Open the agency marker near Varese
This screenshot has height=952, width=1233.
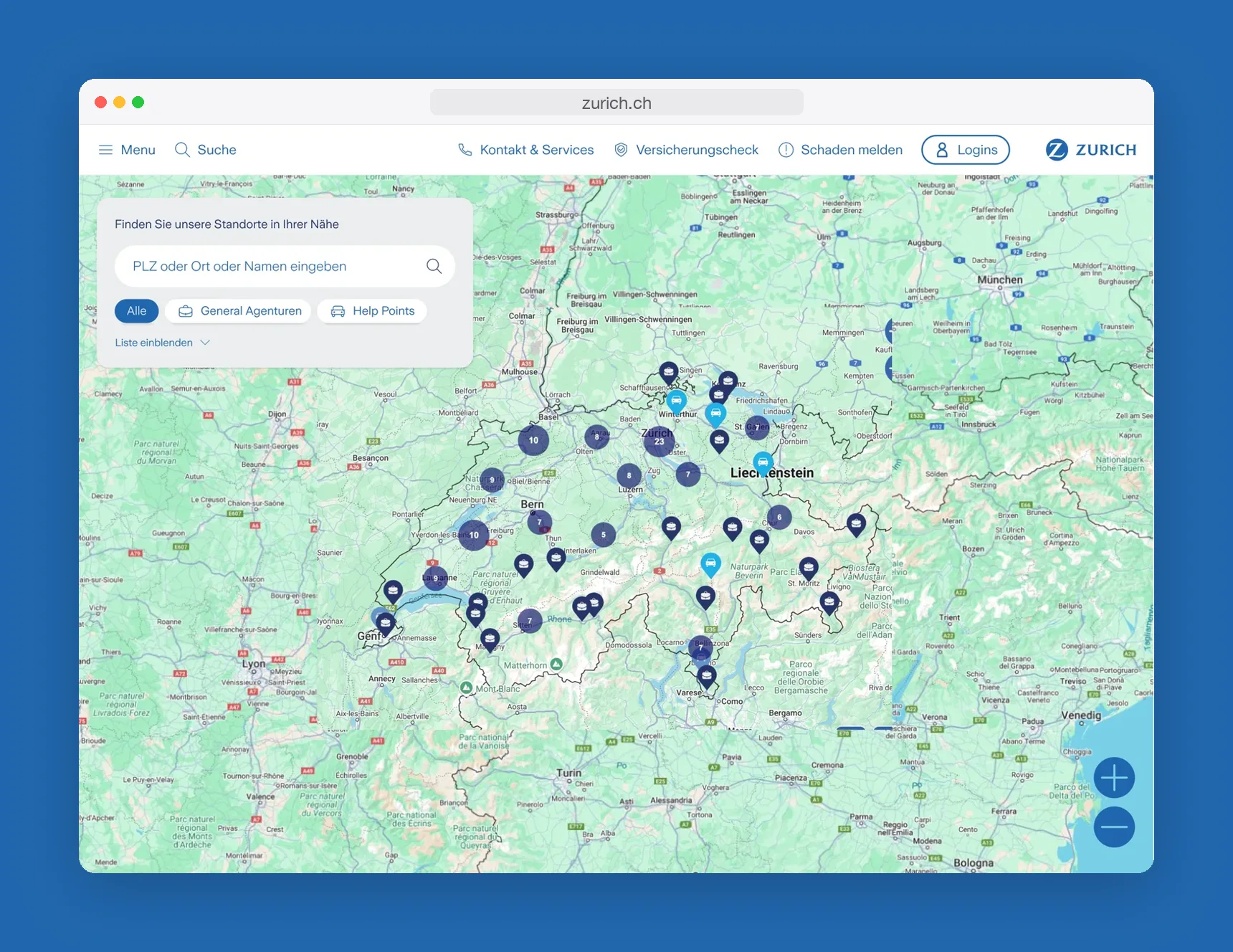pyautogui.click(x=707, y=676)
